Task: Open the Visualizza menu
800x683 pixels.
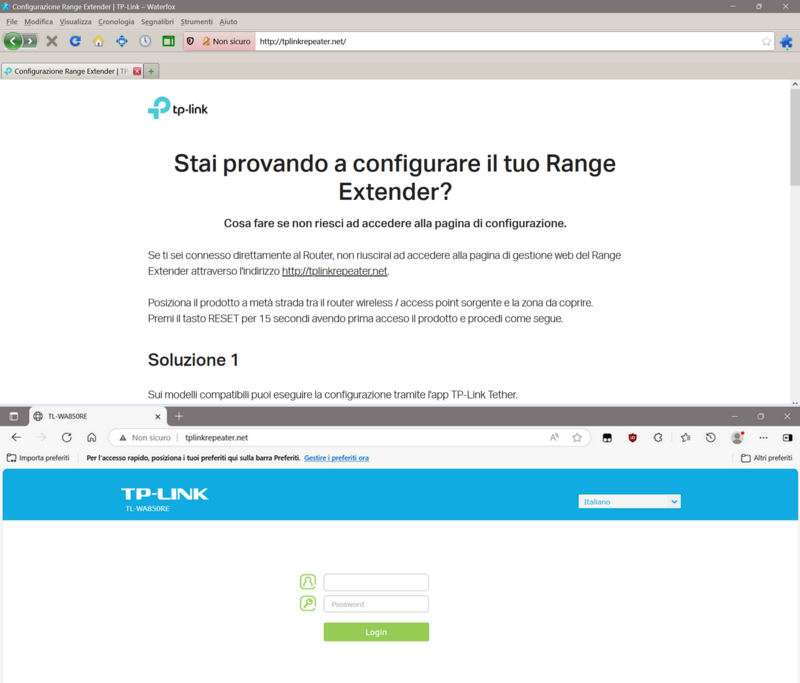Action: click(76, 21)
